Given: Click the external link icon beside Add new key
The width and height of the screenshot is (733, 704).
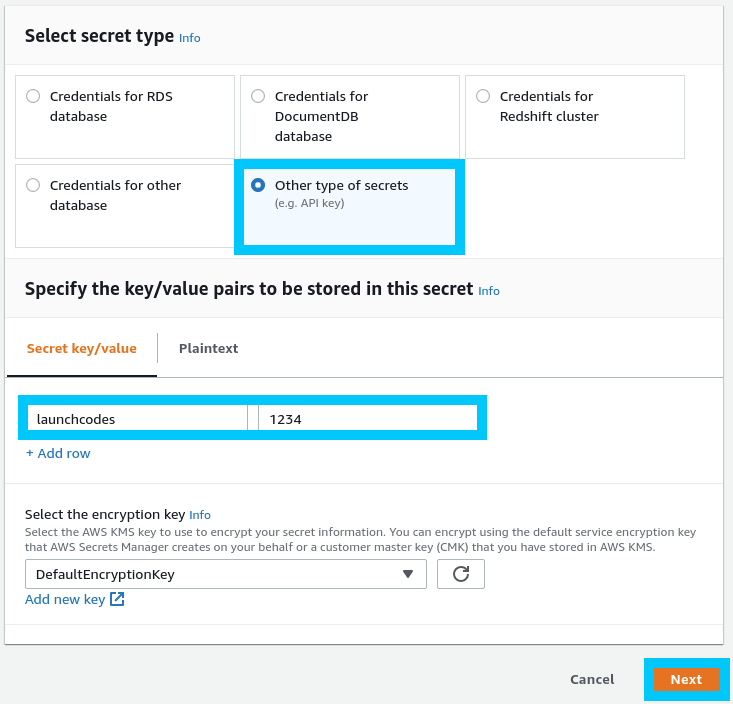Looking at the screenshot, I should click(x=117, y=600).
